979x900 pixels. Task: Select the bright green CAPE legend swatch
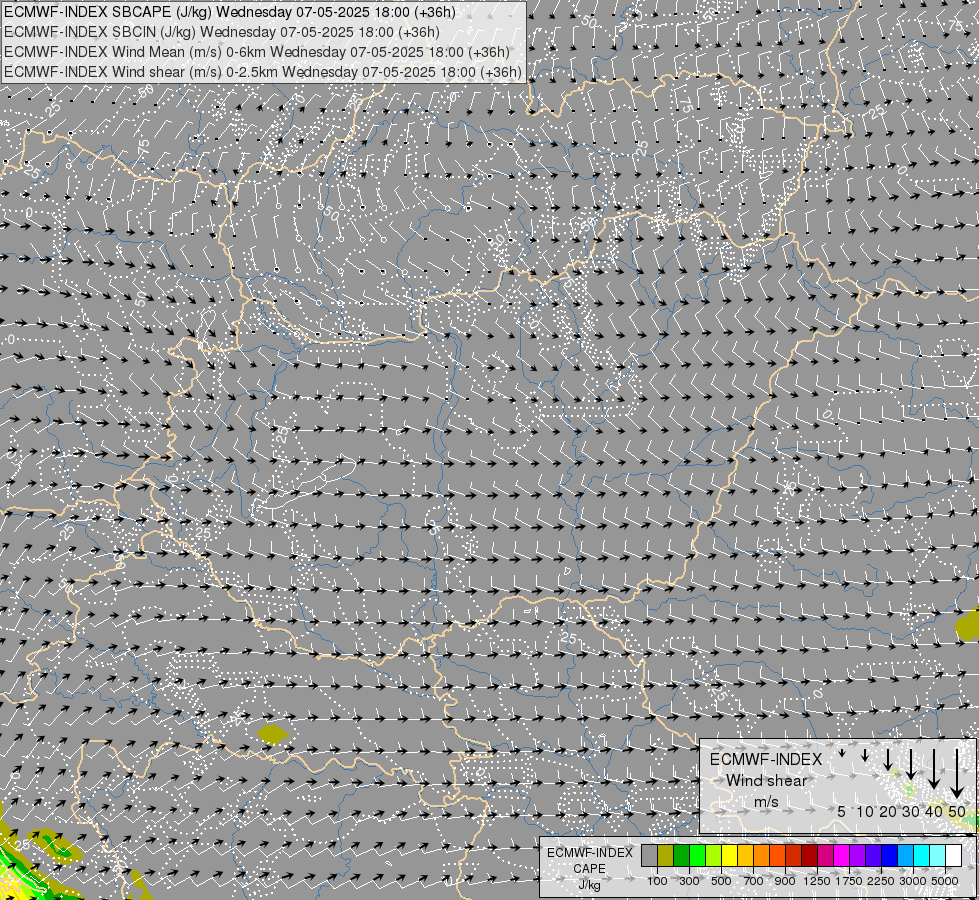[697, 856]
